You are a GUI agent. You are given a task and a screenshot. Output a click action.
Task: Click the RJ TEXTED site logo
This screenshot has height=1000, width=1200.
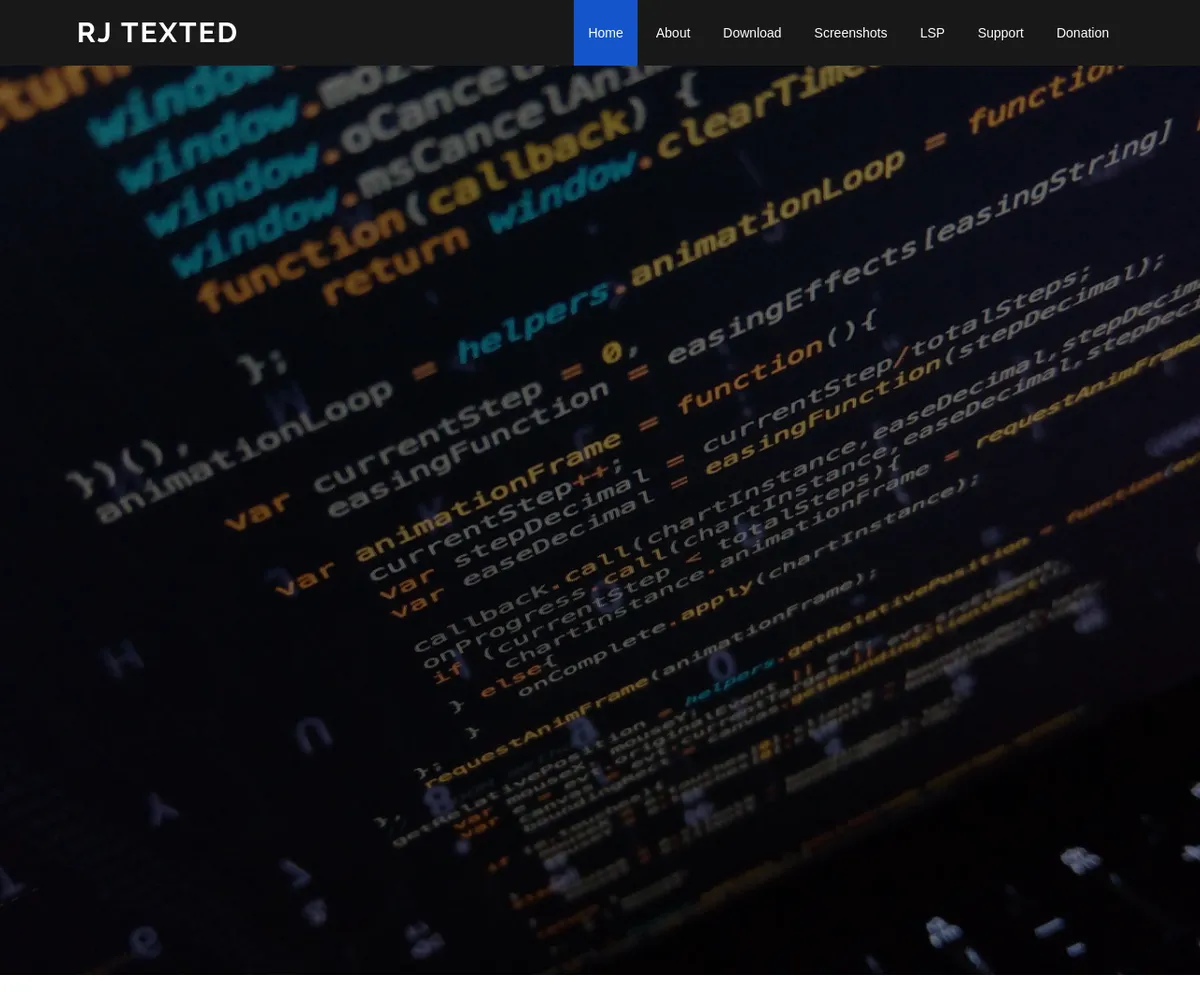point(157,33)
